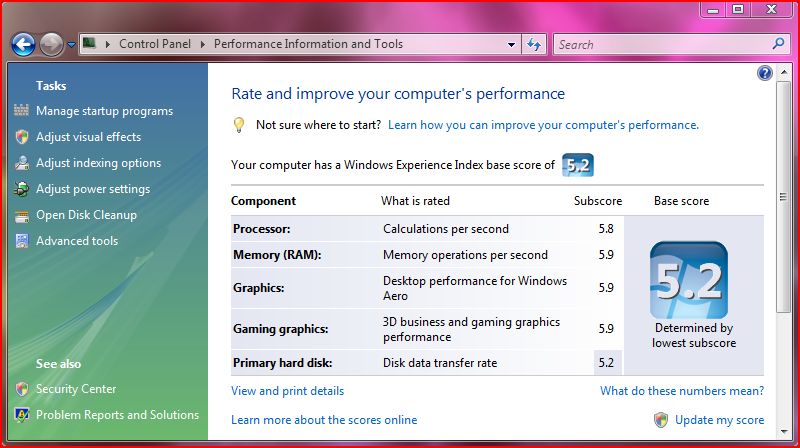Expand the address bar history dropdown
800x448 pixels.
point(511,44)
